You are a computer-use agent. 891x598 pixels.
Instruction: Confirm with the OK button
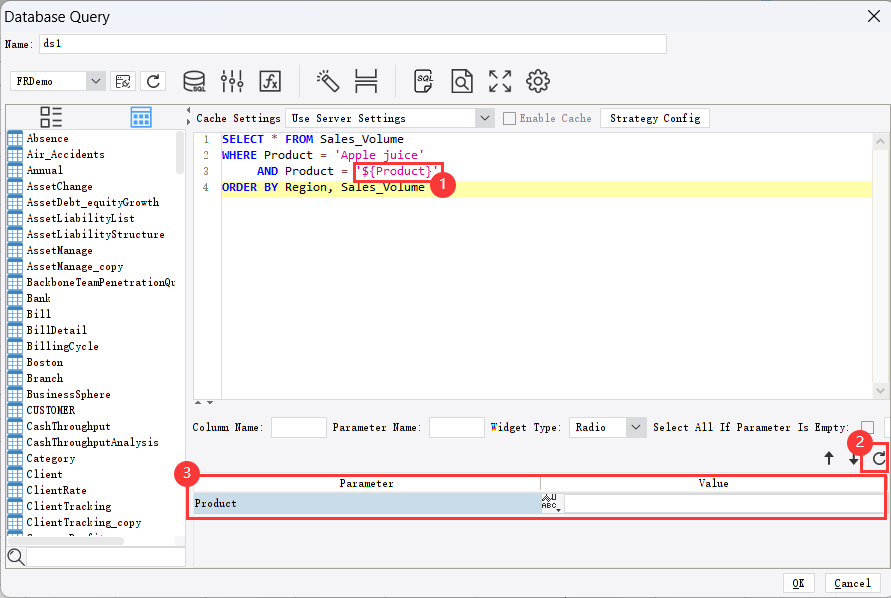point(798,583)
